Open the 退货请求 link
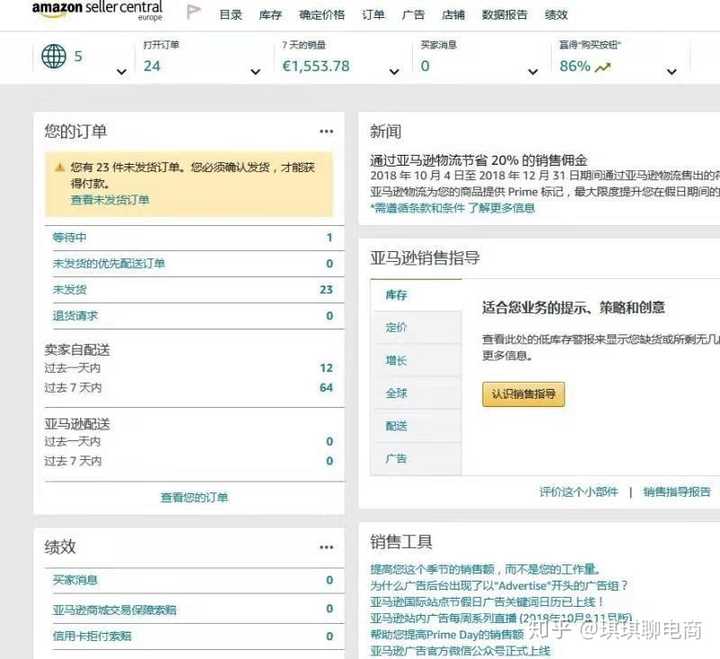The image size is (720, 659). point(75,316)
